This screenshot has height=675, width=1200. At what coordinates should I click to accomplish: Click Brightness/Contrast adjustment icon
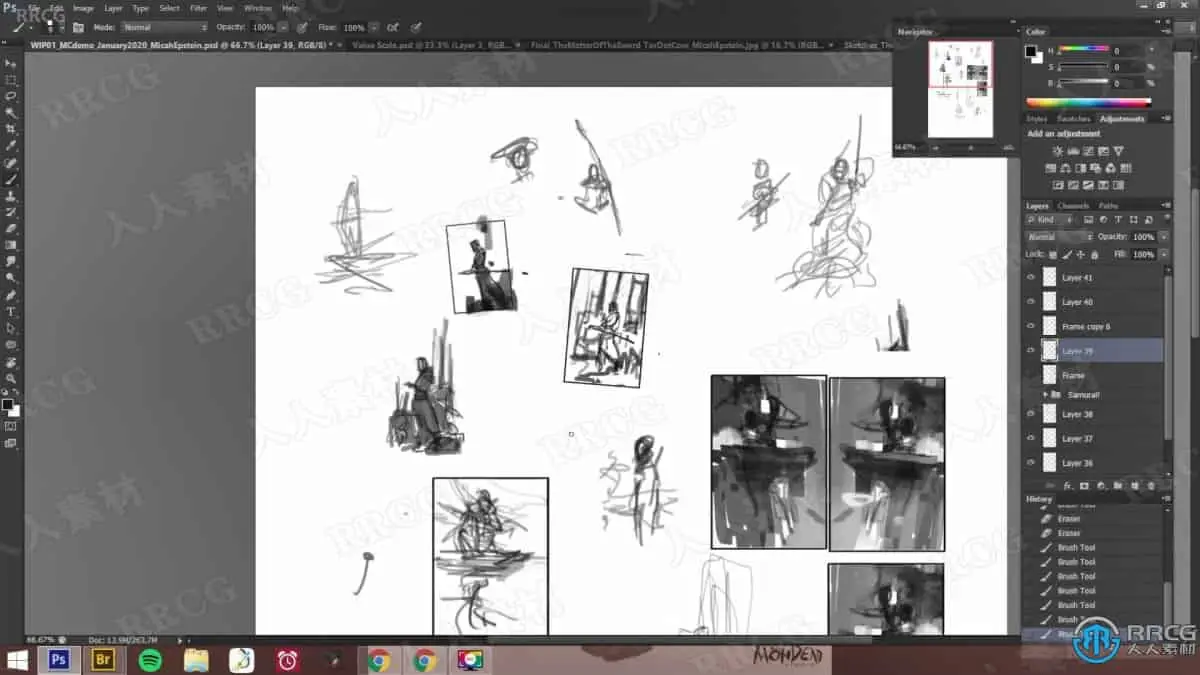[1058, 151]
